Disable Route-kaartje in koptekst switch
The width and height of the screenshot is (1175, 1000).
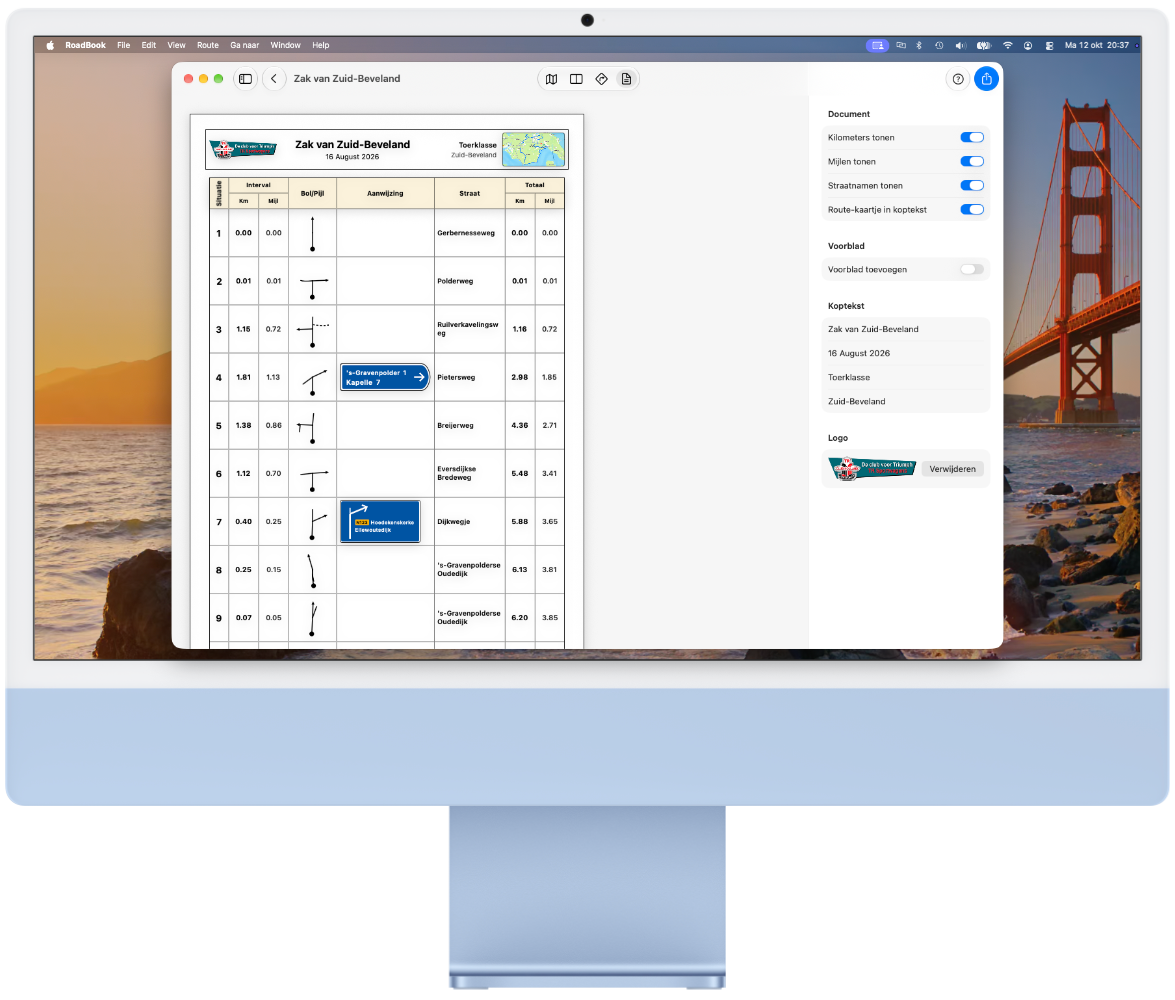pyautogui.click(x=972, y=209)
